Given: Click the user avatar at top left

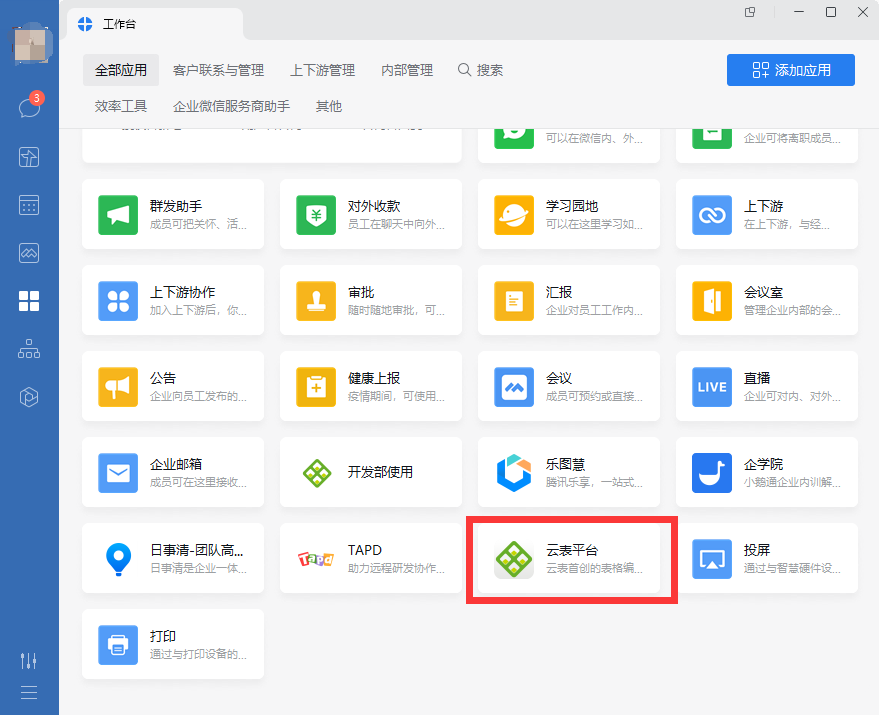Looking at the screenshot, I should pos(30,45).
